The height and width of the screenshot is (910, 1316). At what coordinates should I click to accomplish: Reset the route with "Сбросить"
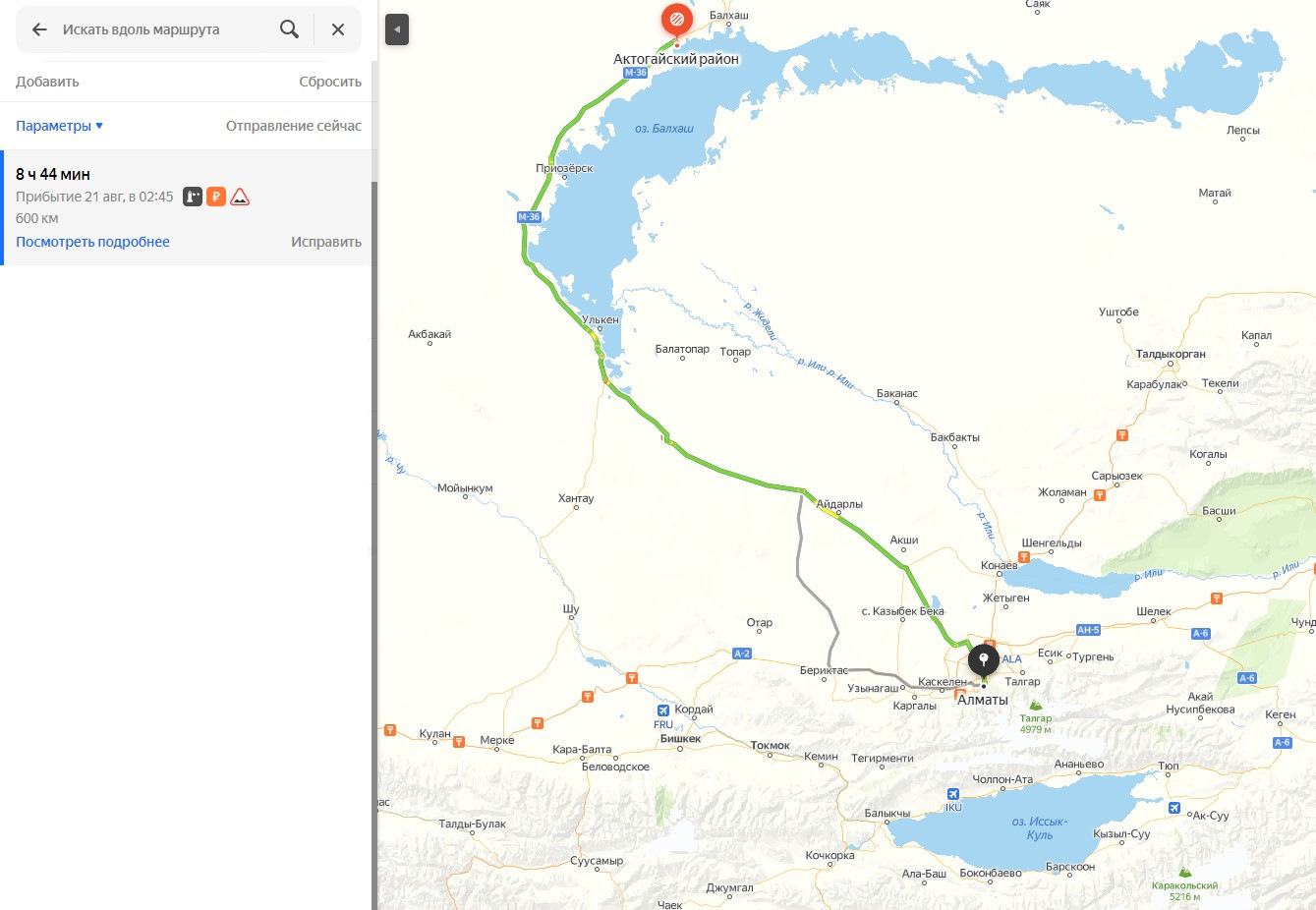point(330,82)
